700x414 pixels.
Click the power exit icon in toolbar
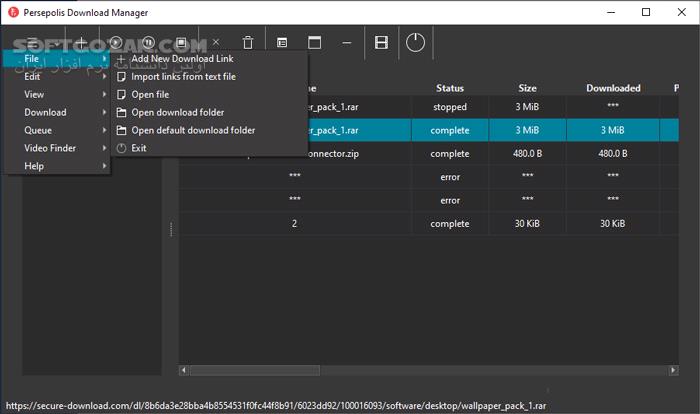416,43
